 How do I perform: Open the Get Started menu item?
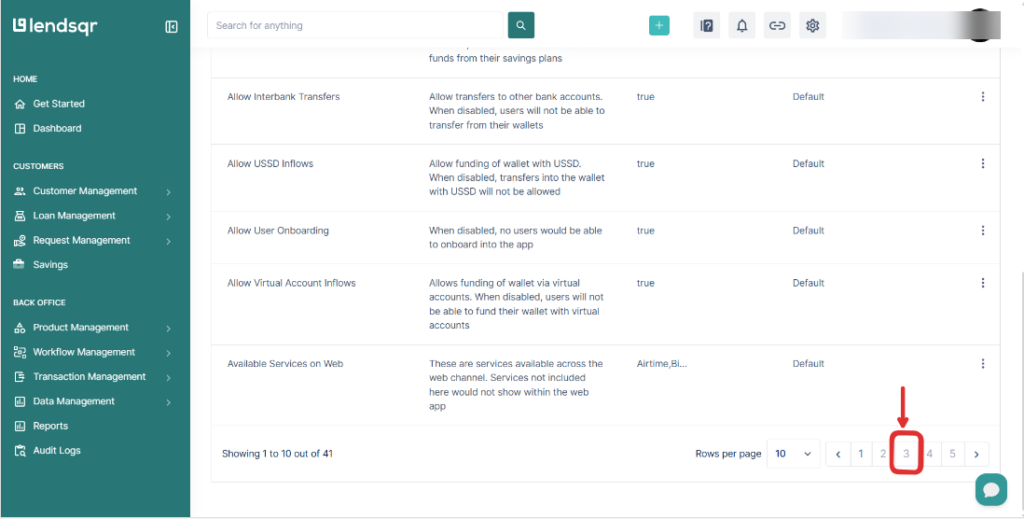coord(59,104)
